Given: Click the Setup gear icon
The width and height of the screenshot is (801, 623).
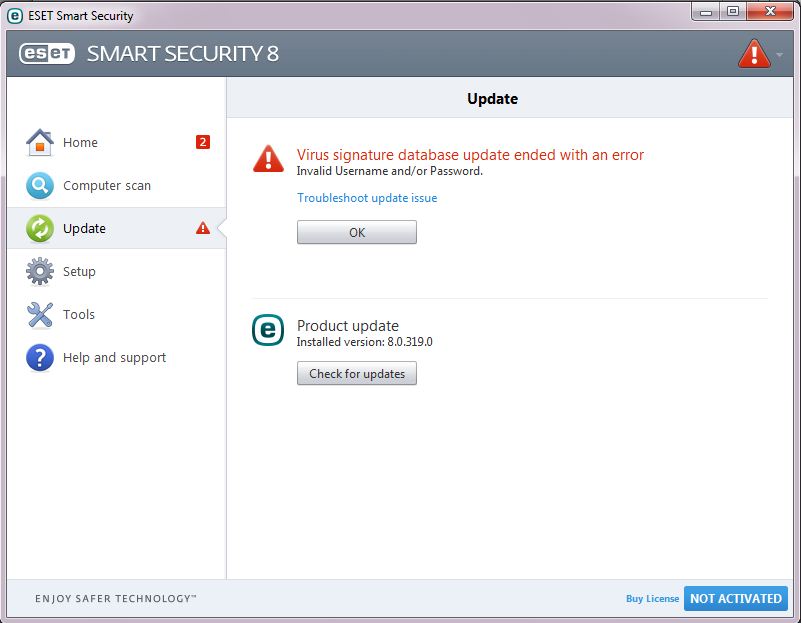Looking at the screenshot, I should (x=39, y=272).
